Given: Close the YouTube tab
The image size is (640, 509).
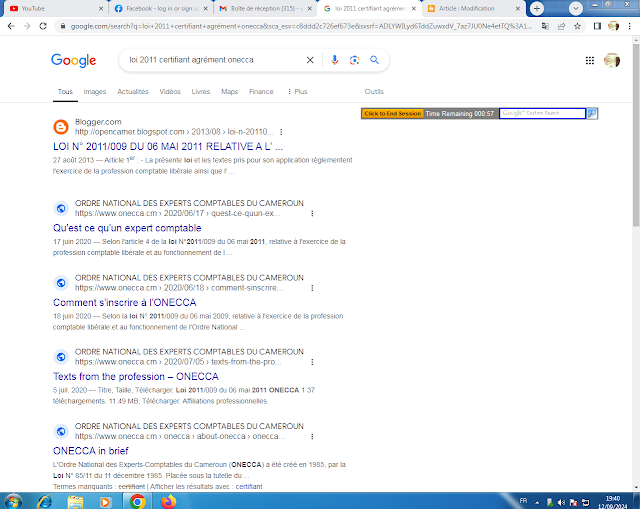Looking at the screenshot, I should pos(101,8).
